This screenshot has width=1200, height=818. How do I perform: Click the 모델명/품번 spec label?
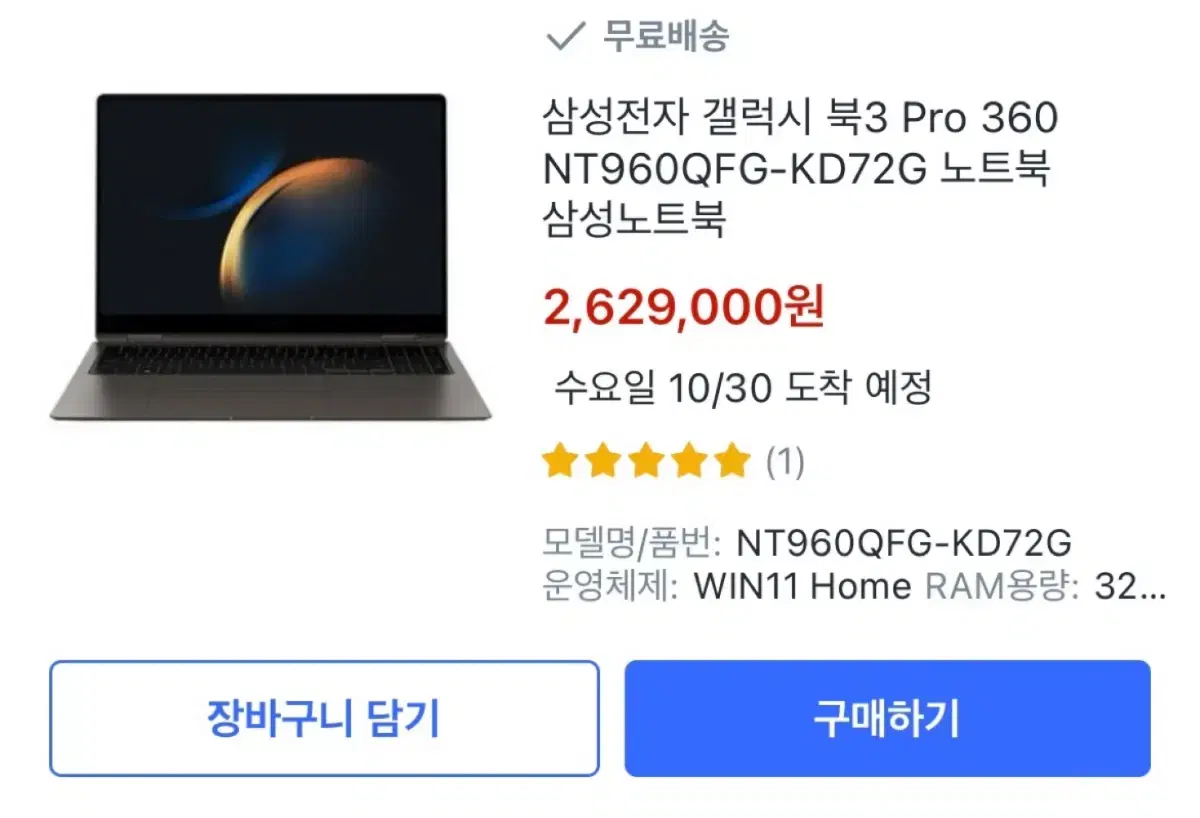[632, 543]
